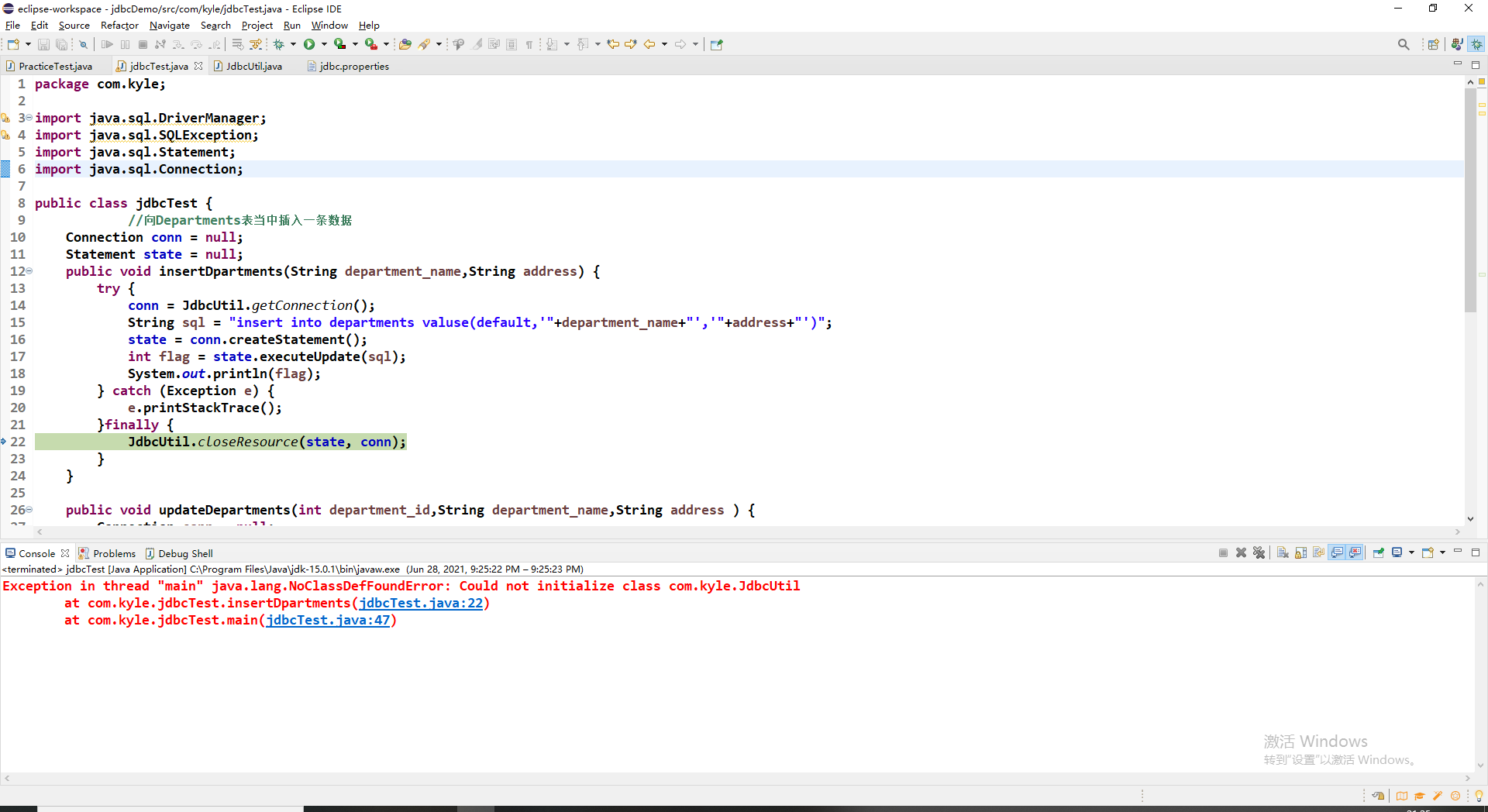1488x812 pixels.
Task: Switch to JdbcUtil.java editor tab
Action: 253,67
